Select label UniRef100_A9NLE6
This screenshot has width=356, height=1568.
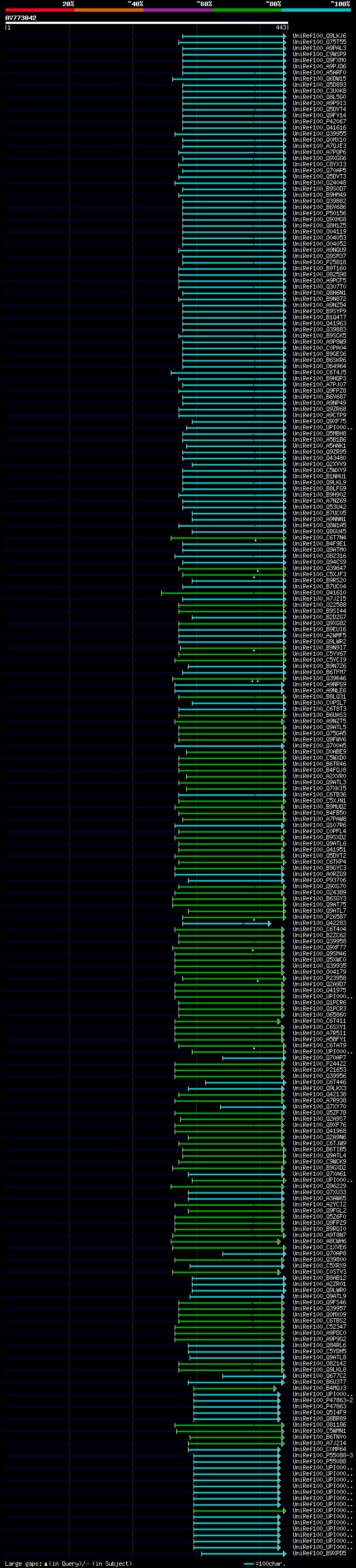pyautogui.click(x=319, y=691)
